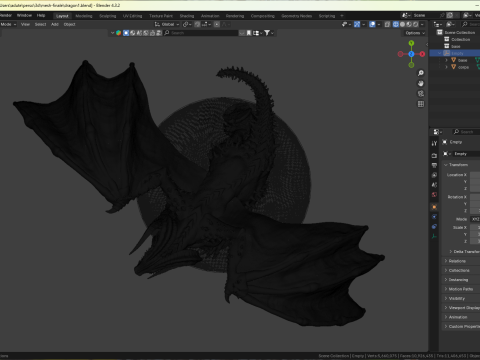The image size is (480, 360).
Task: Click the hand pan view icon
Action: tap(421, 83)
